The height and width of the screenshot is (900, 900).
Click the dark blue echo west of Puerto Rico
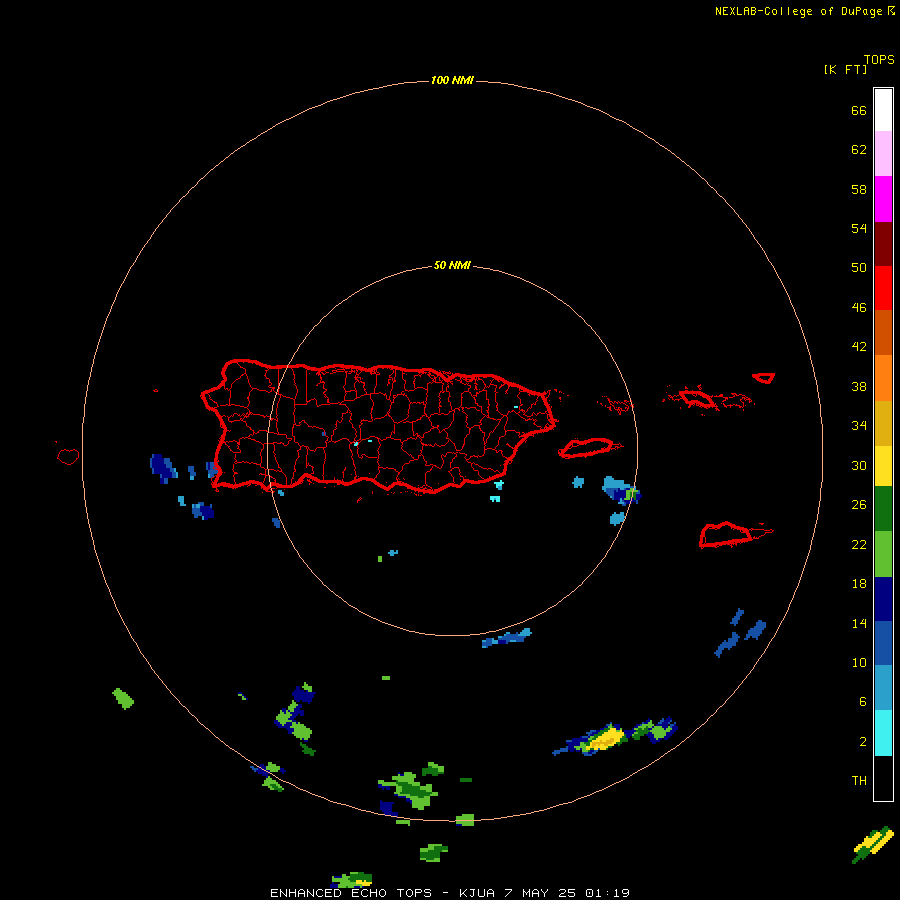click(164, 468)
